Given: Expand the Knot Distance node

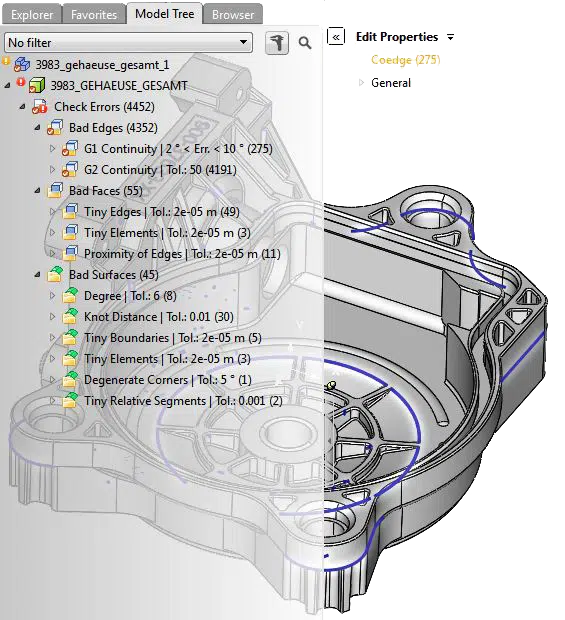Looking at the screenshot, I should point(52,316).
